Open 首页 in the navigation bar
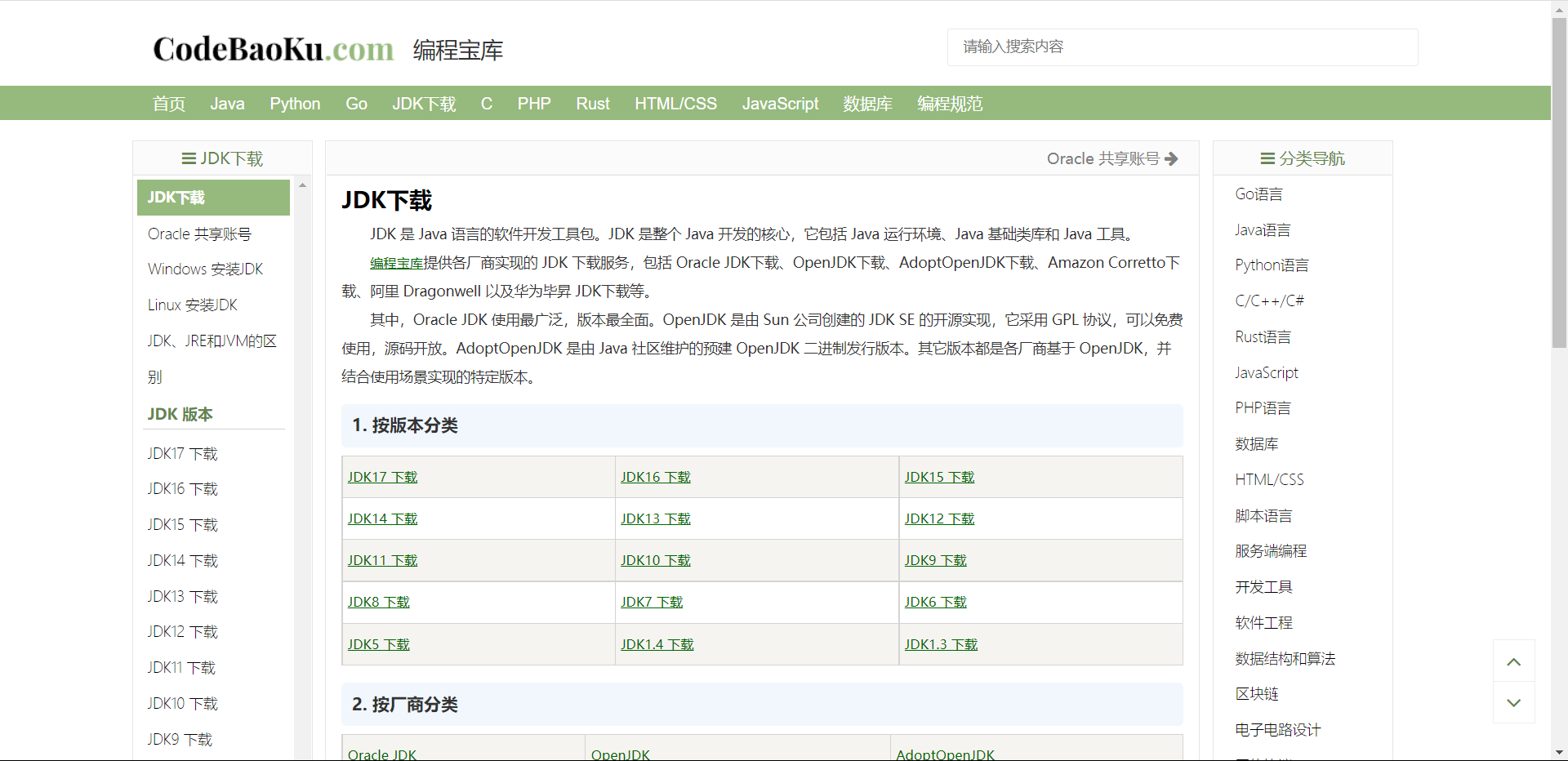Viewport: 1568px width, 761px height. pos(169,104)
